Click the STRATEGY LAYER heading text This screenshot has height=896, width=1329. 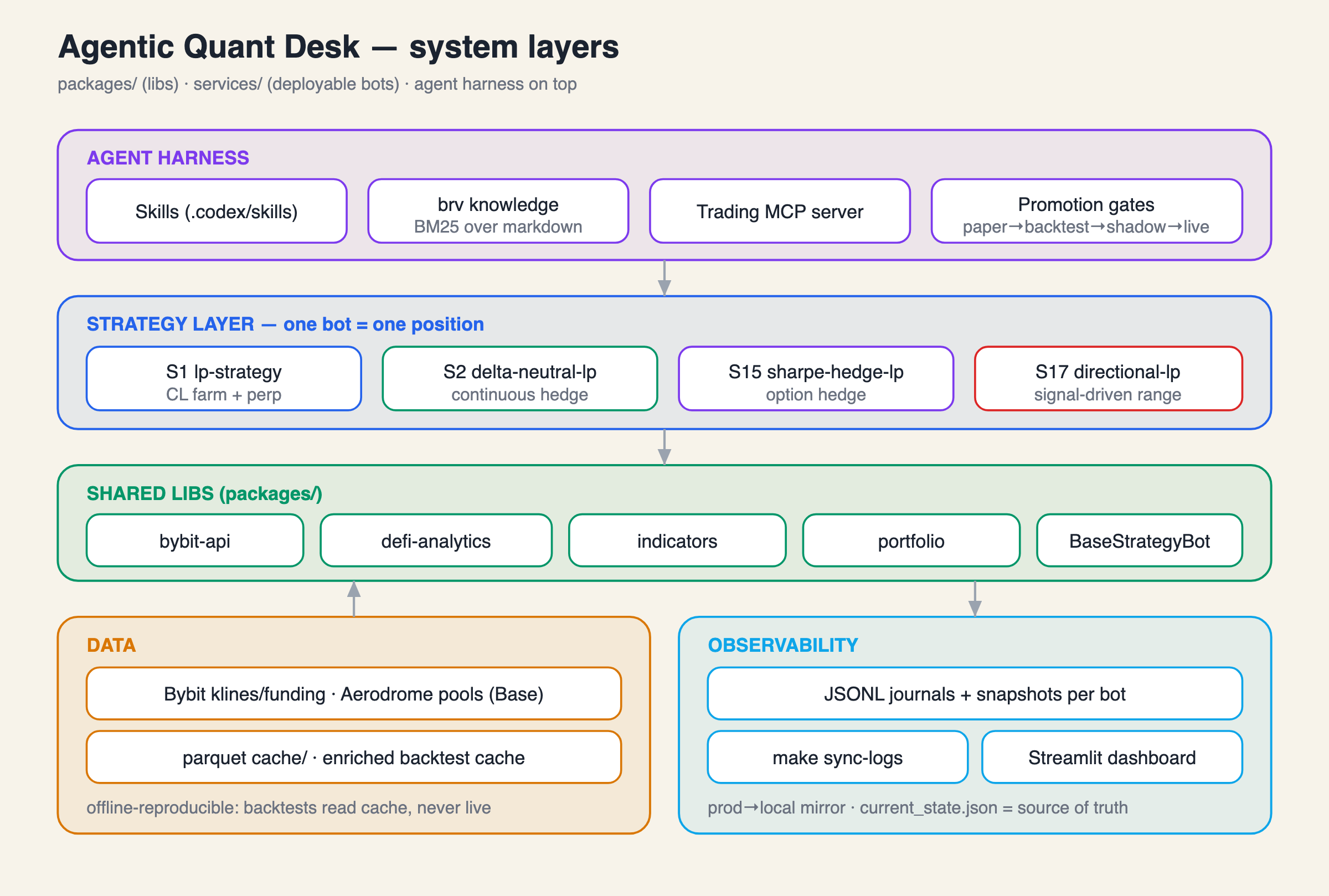coord(285,324)
